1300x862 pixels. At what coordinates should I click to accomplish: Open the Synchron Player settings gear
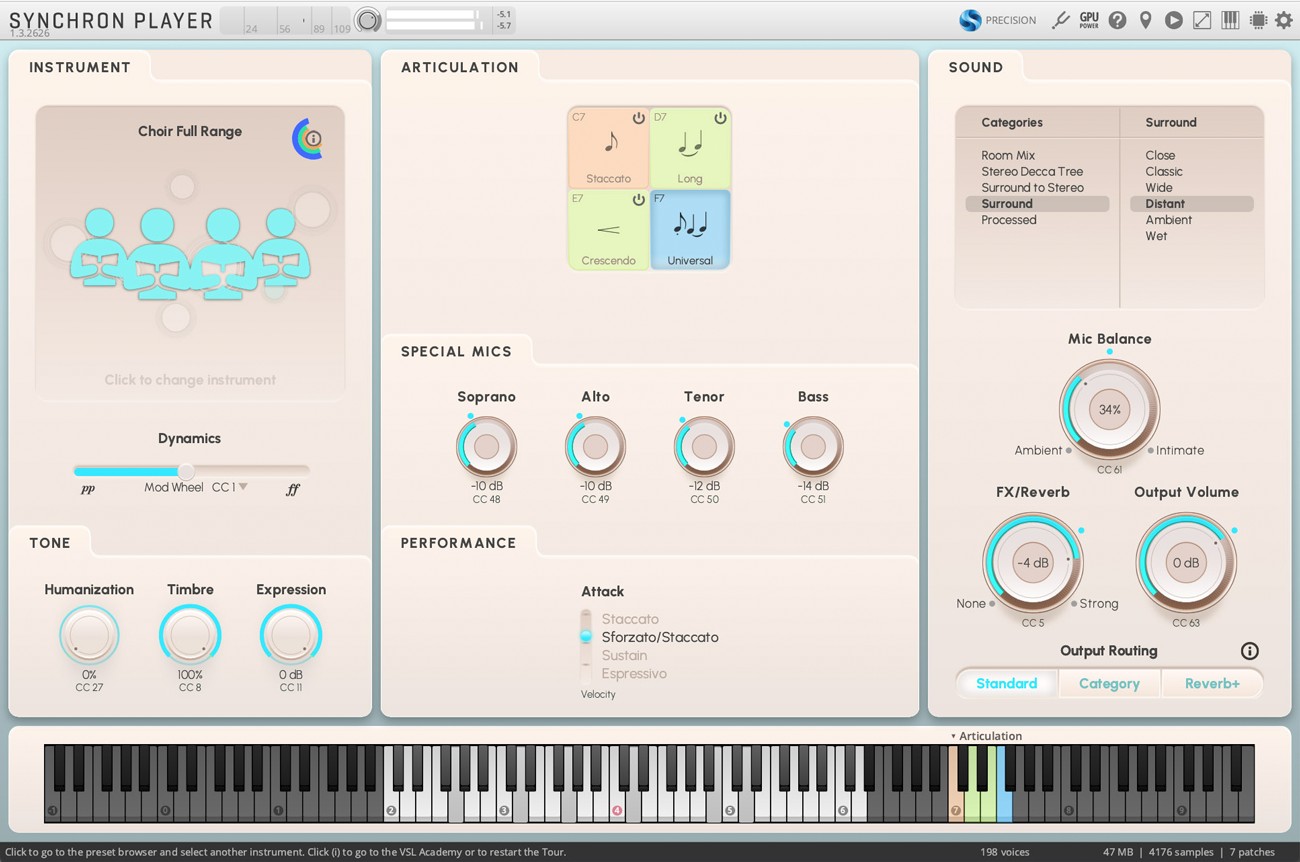point(1284,19)
